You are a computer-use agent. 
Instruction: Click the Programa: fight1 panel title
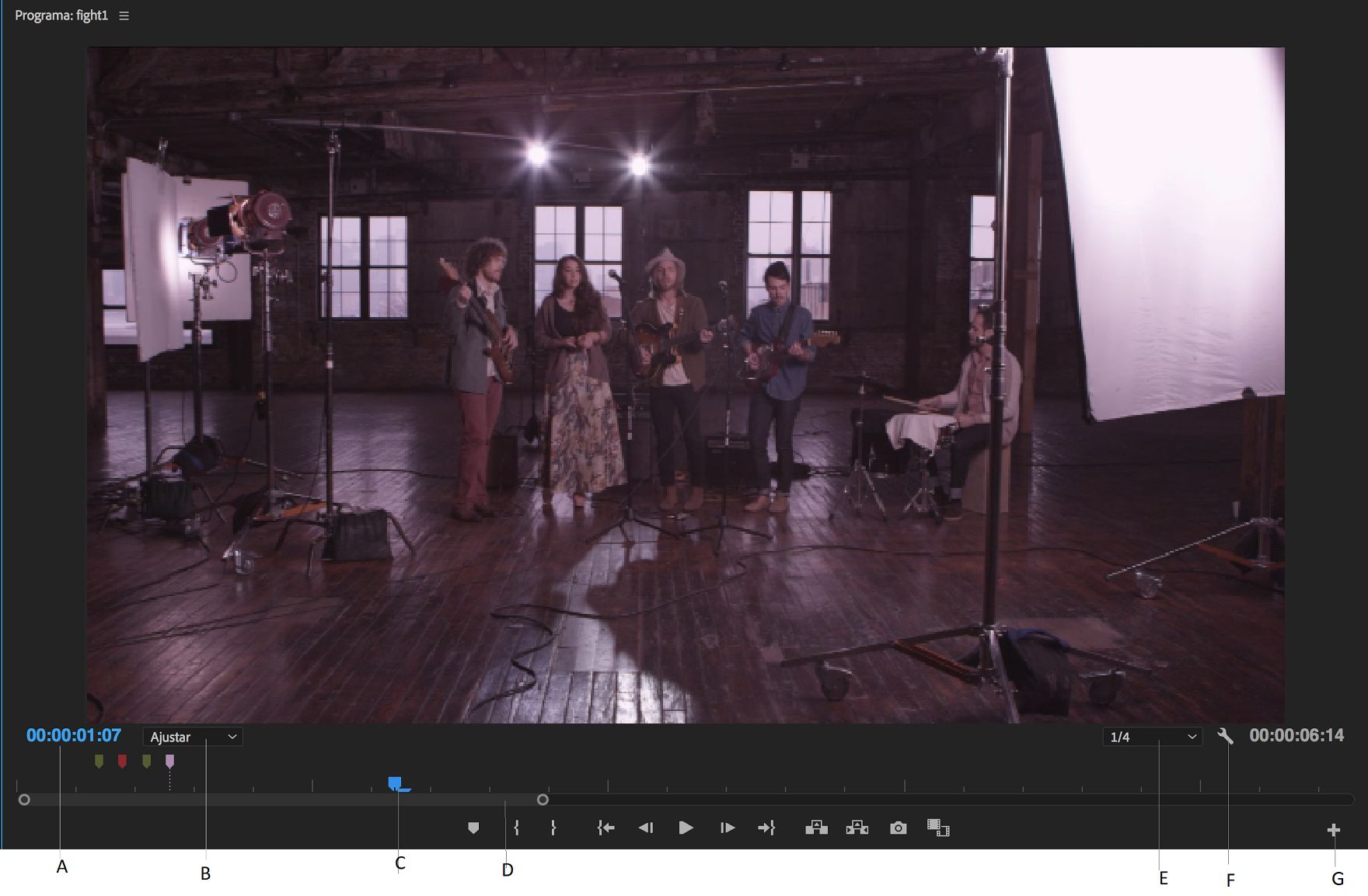pyautogui.click(x=61, y=16)
